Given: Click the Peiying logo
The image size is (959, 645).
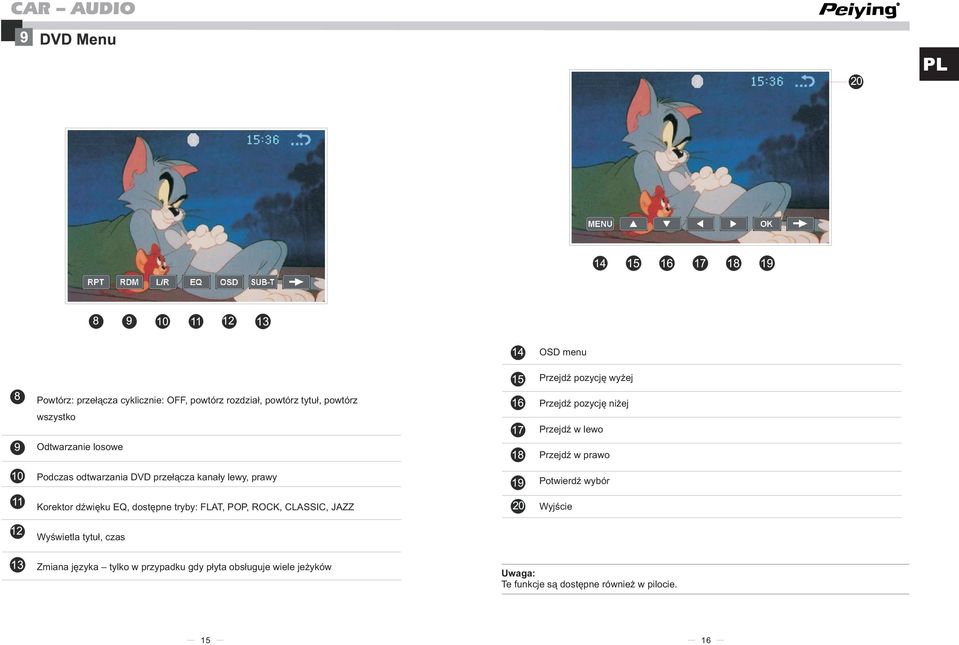Looking at the screenshot, I should (859, 10).
